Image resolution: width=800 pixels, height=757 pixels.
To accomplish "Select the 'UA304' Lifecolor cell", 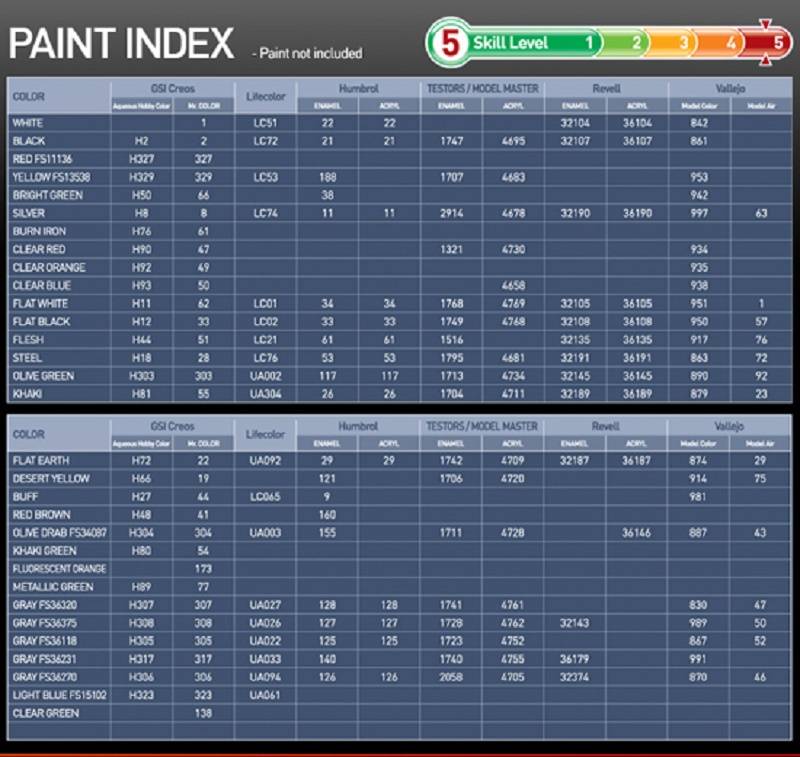I will pyautogui.click(x=265, y=394).
